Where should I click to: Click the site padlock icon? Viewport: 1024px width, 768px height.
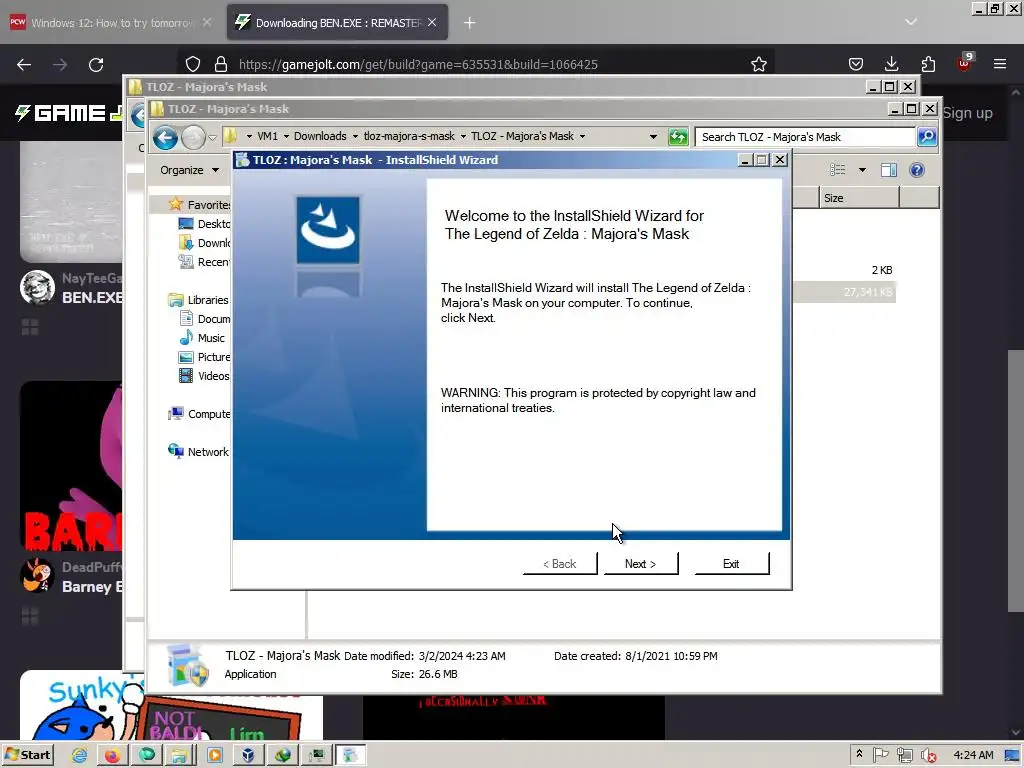click(x=221, y=64)
